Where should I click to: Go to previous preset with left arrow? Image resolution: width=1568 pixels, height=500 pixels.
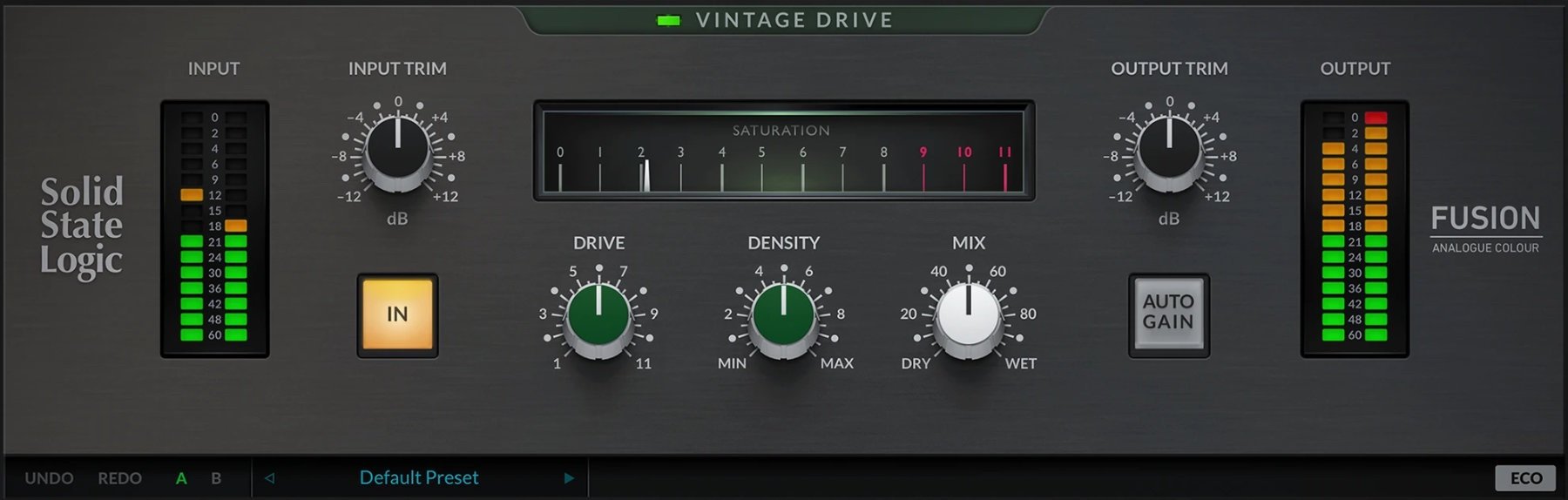tap(269, 477)
